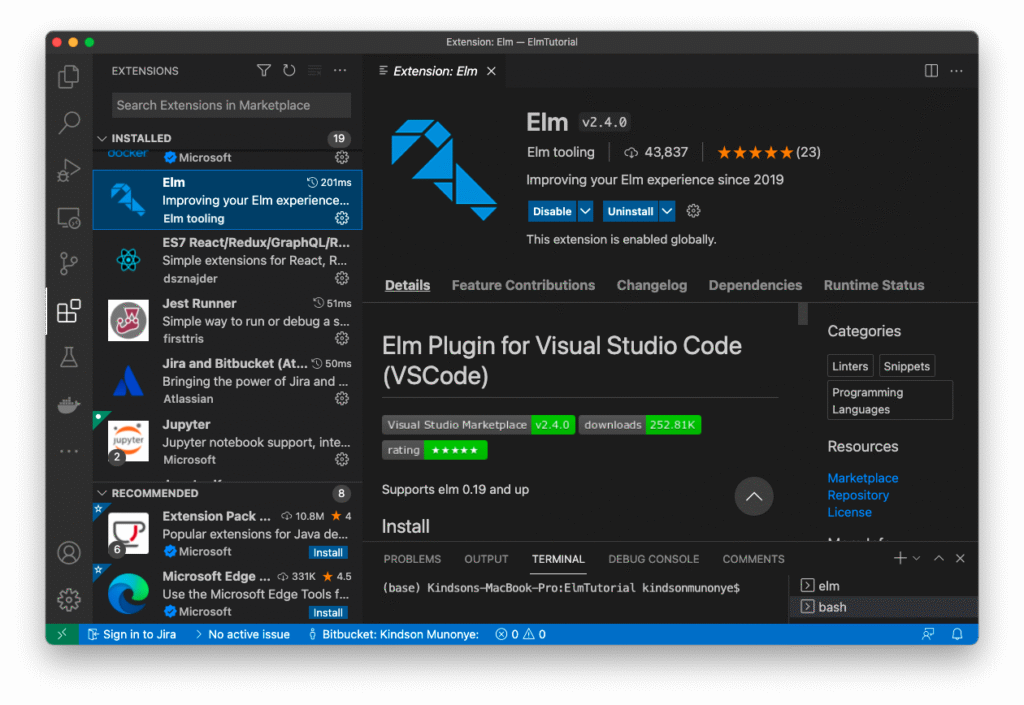Open the Repository resource link

pyautogui.click(x=858, y=495)
